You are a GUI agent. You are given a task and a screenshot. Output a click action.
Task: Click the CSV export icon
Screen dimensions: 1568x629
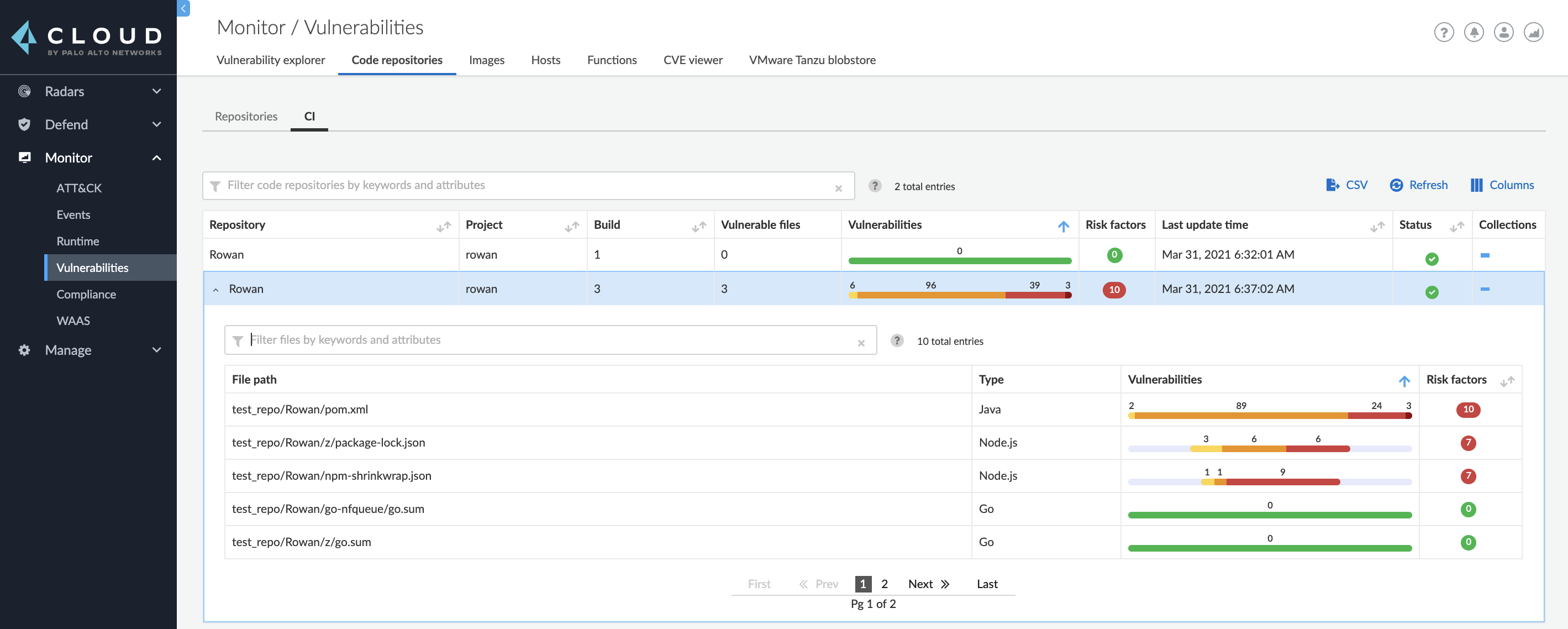coord(1333,185)
